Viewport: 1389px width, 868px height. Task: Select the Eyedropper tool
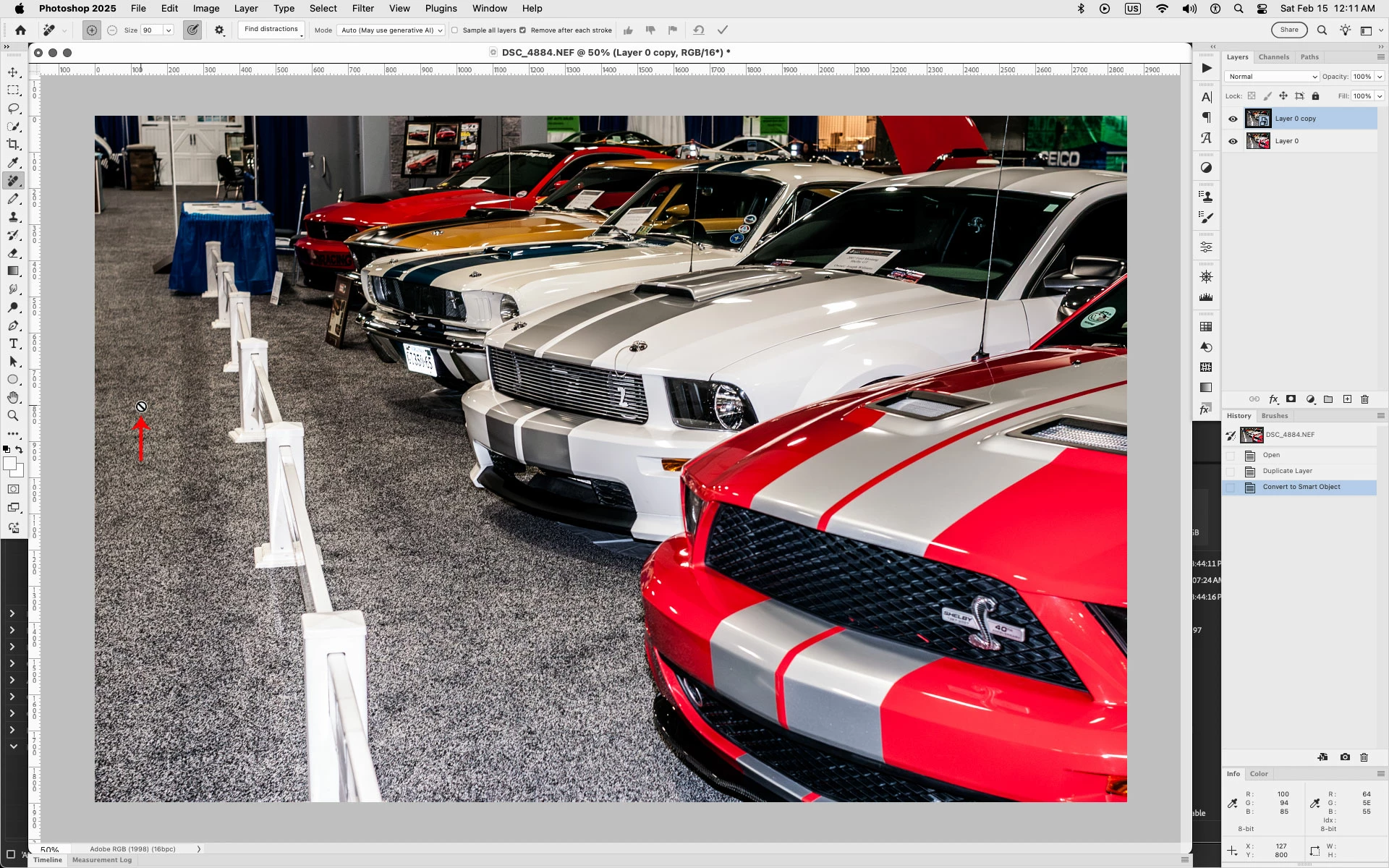click(13, 163)
